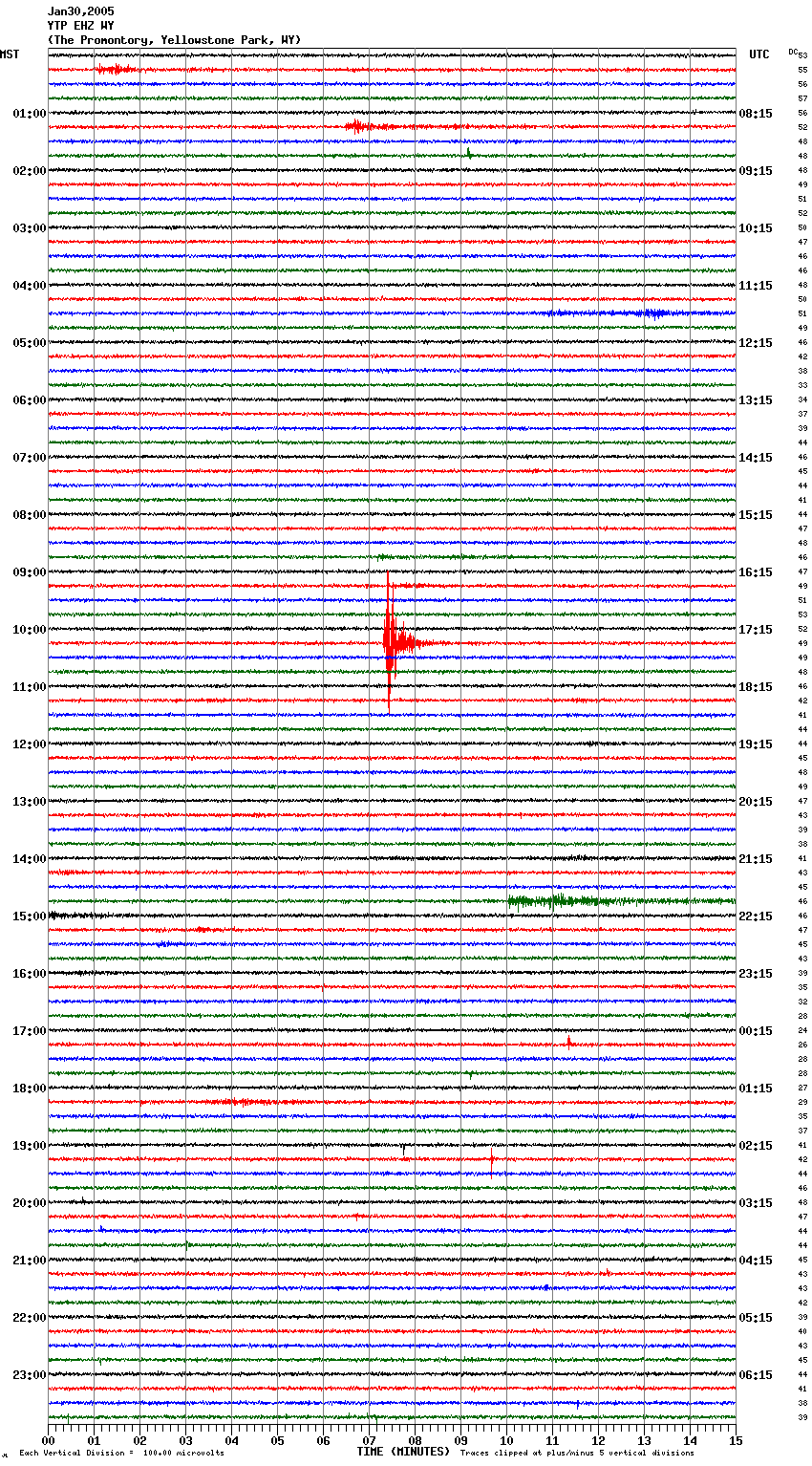Click minute tick label 13 on bottom axis
The height and width of the screenshot is (1466, 812).
click(644, 1440)
